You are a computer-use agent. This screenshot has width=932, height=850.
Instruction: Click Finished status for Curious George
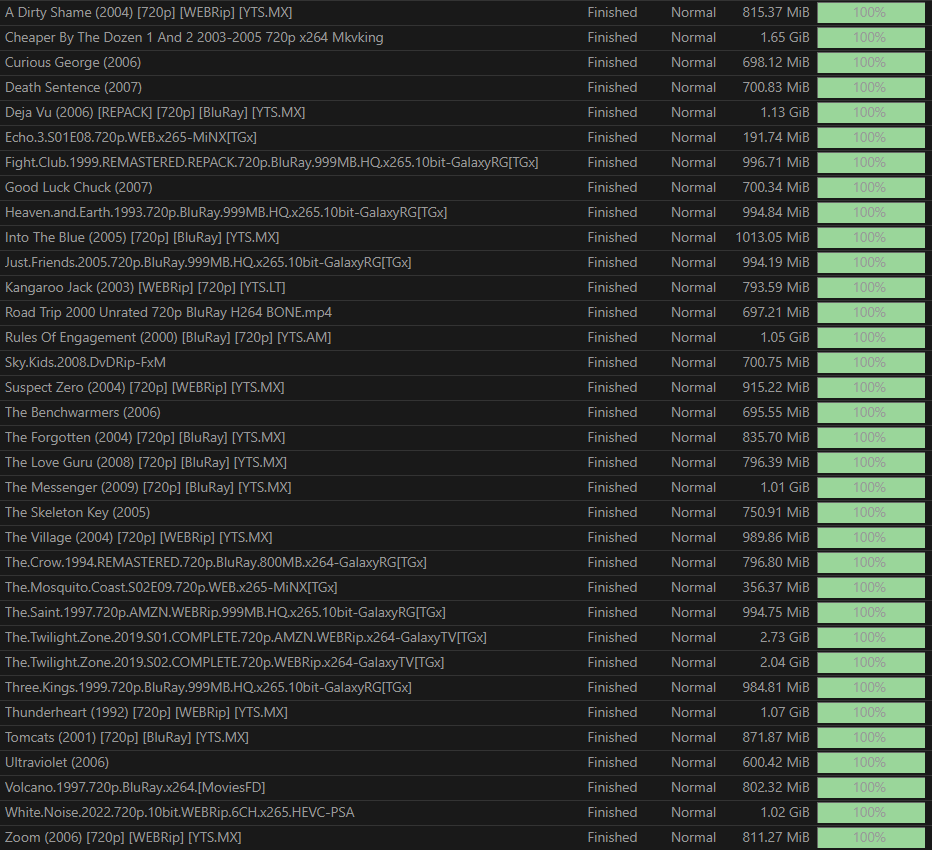click(612, 62)
